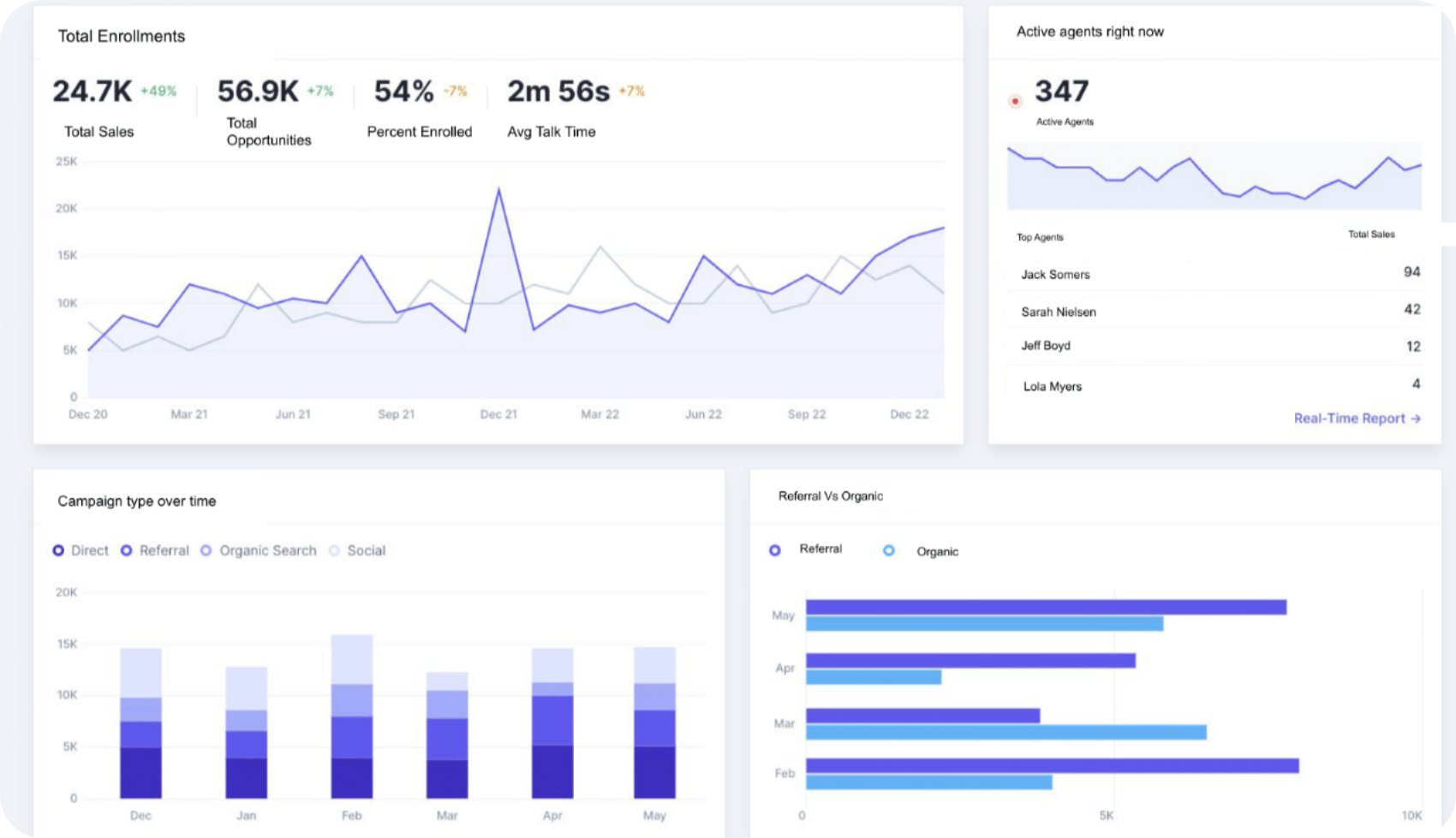Click the Feb stacked bar in Campaign chart
This screenshot has width=1456, height=838.
point(352,716)
